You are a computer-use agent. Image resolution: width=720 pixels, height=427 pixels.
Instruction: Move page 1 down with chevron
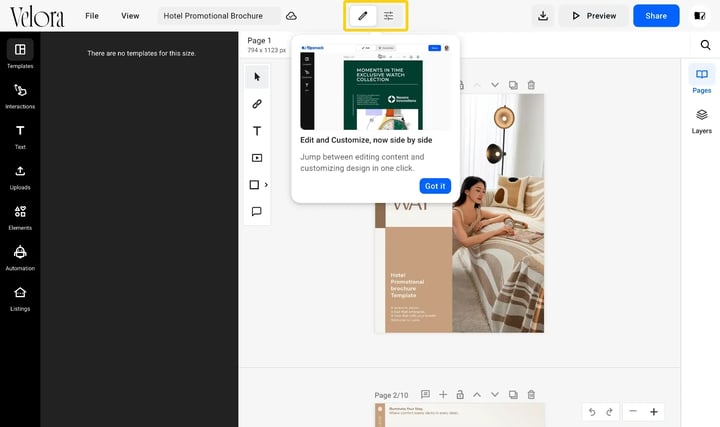(x=495, y=85)
